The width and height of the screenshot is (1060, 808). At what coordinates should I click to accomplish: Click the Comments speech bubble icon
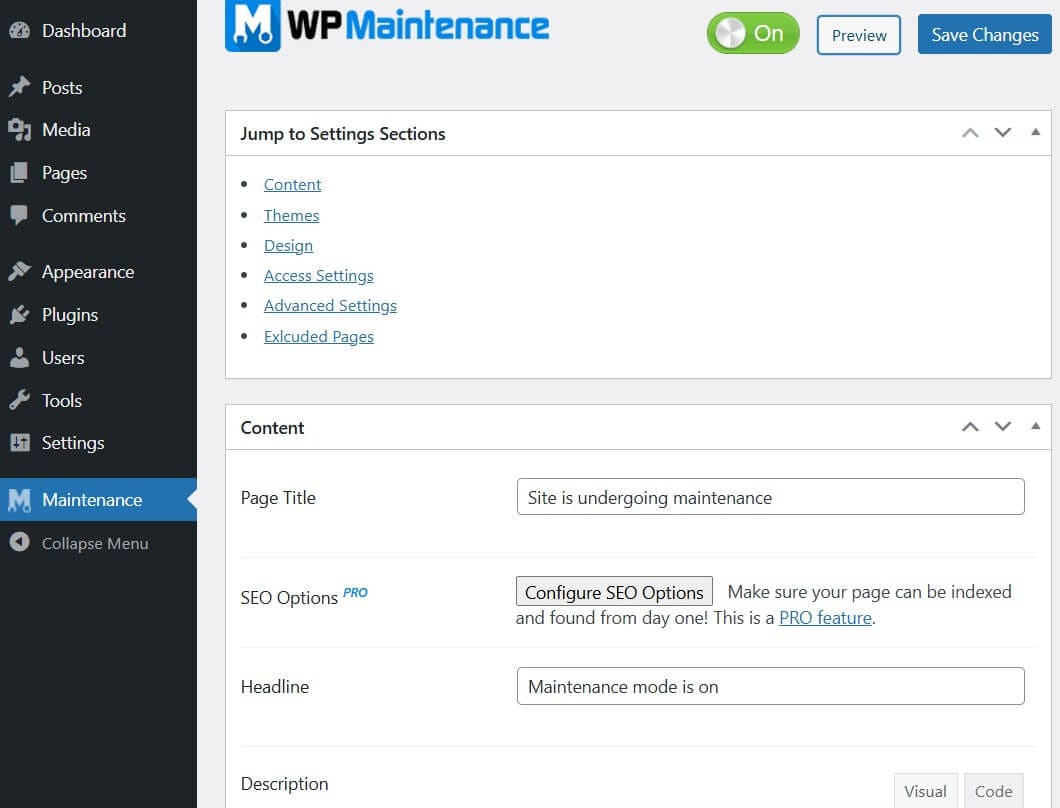tap(19, 215)
